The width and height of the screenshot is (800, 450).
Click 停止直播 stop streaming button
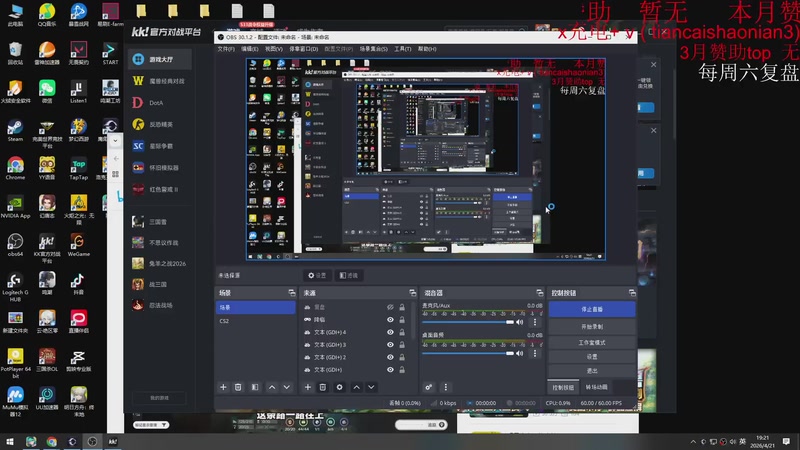(592, 309)
